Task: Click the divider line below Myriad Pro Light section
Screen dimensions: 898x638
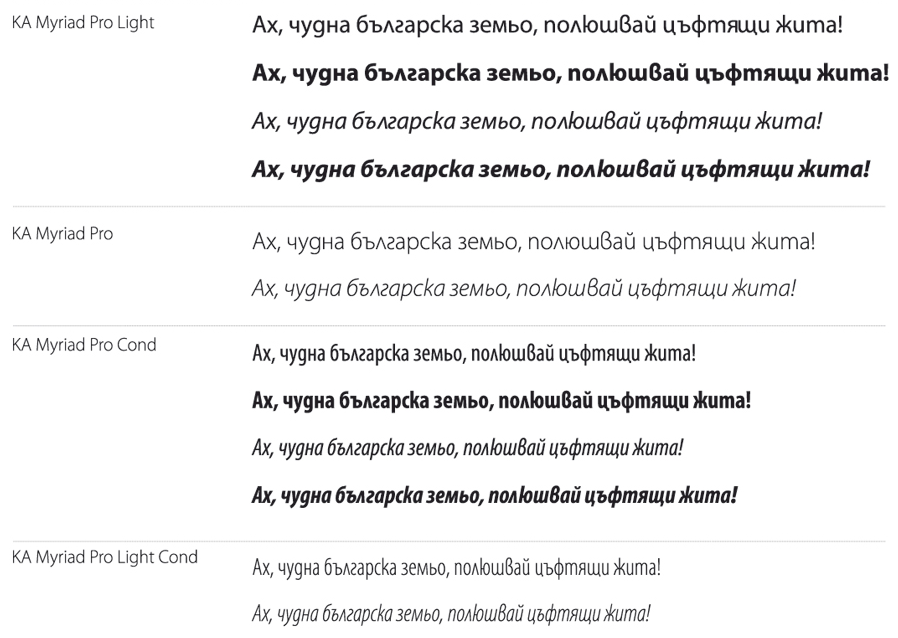Action: click(x=449, y=206)
